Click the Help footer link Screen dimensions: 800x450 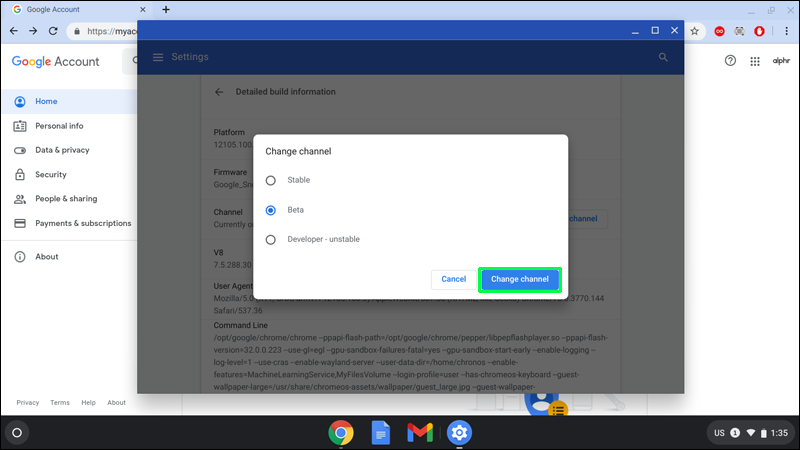click(x=88, y=403)
